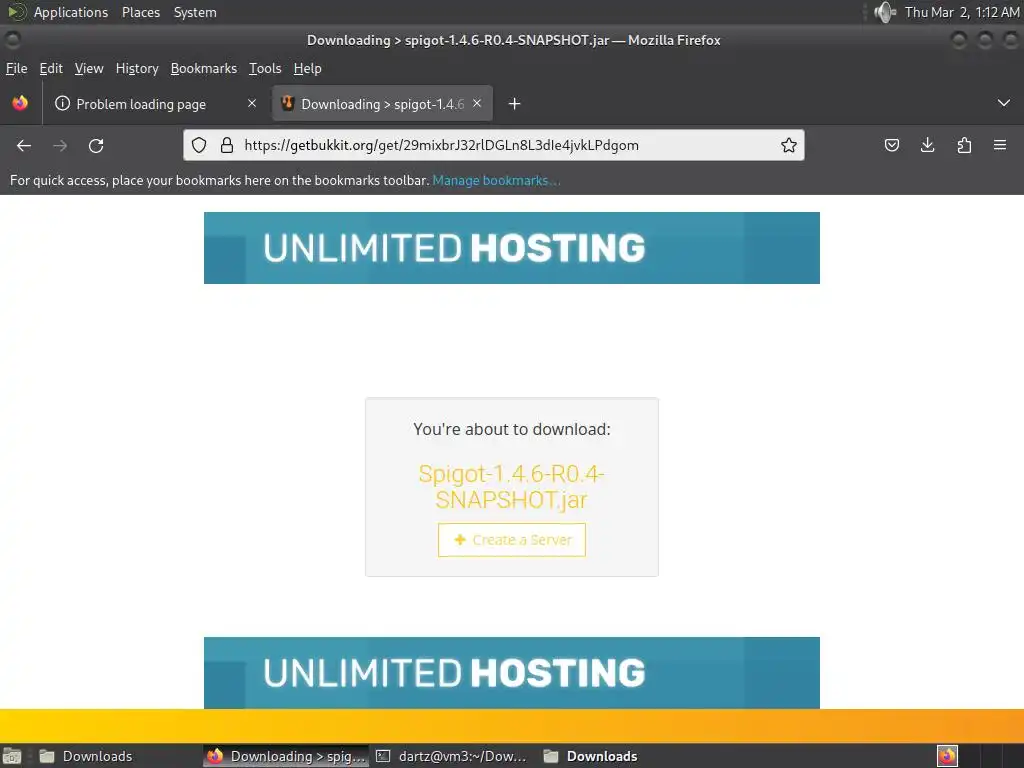Image resolution: width=1024 pixels, height=768 pixels.
Task: Click Spigot-1.4.6-R0.4-SNAPSHOT.jar download link
Action: [x=511, y=487]
